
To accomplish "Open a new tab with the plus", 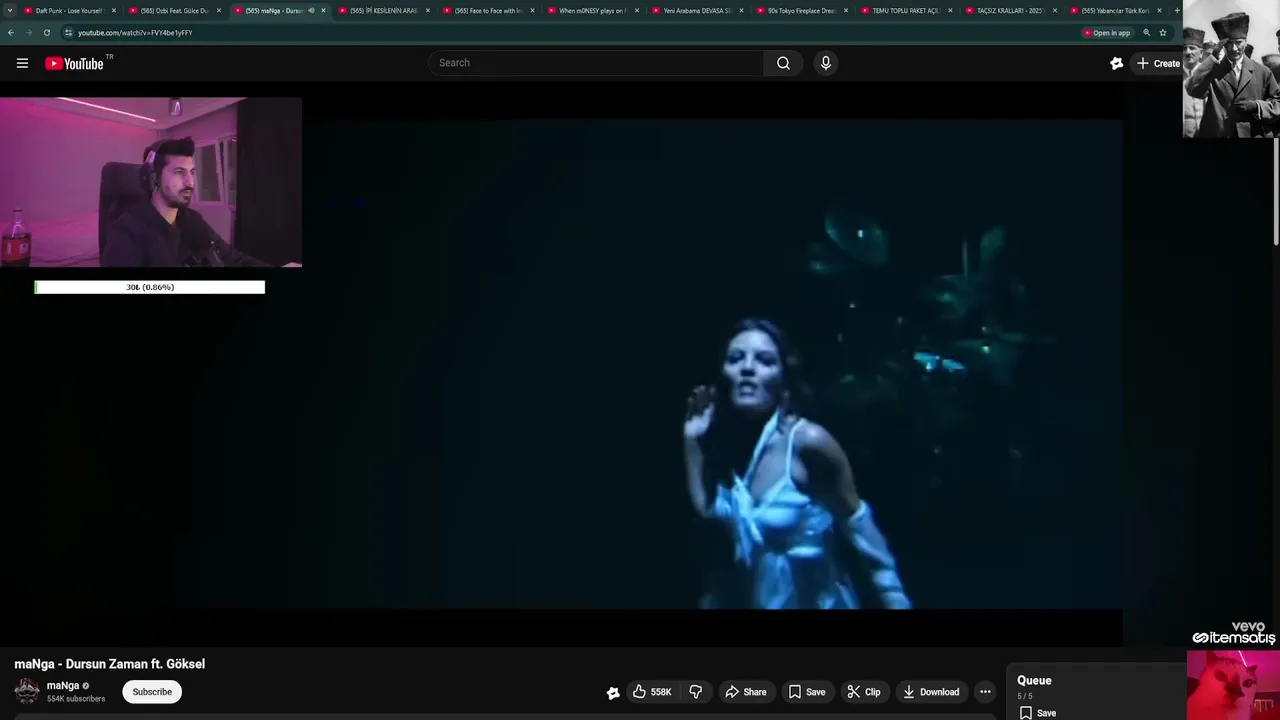I will (1176, 10).
